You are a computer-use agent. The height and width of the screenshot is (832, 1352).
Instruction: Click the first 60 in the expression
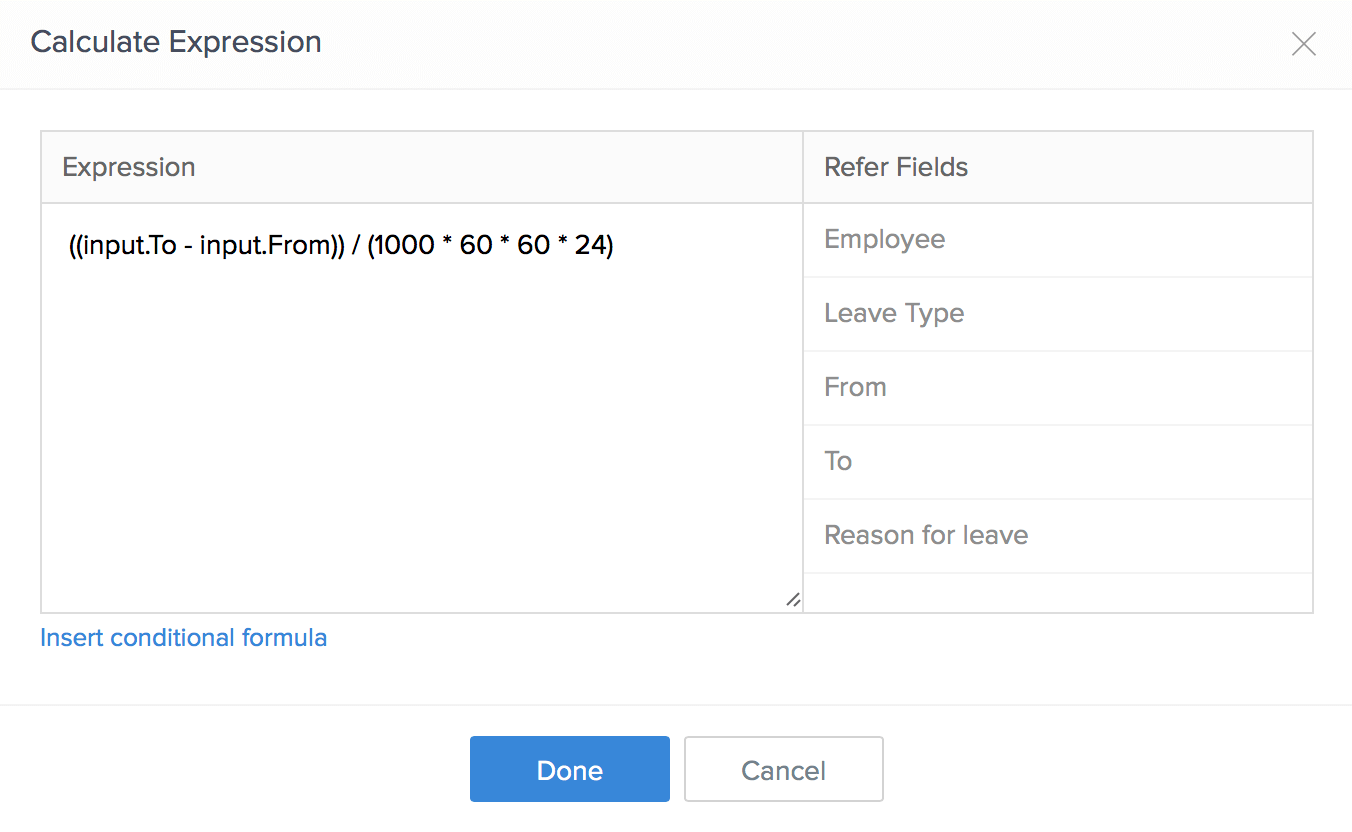[x=476, y=246]
